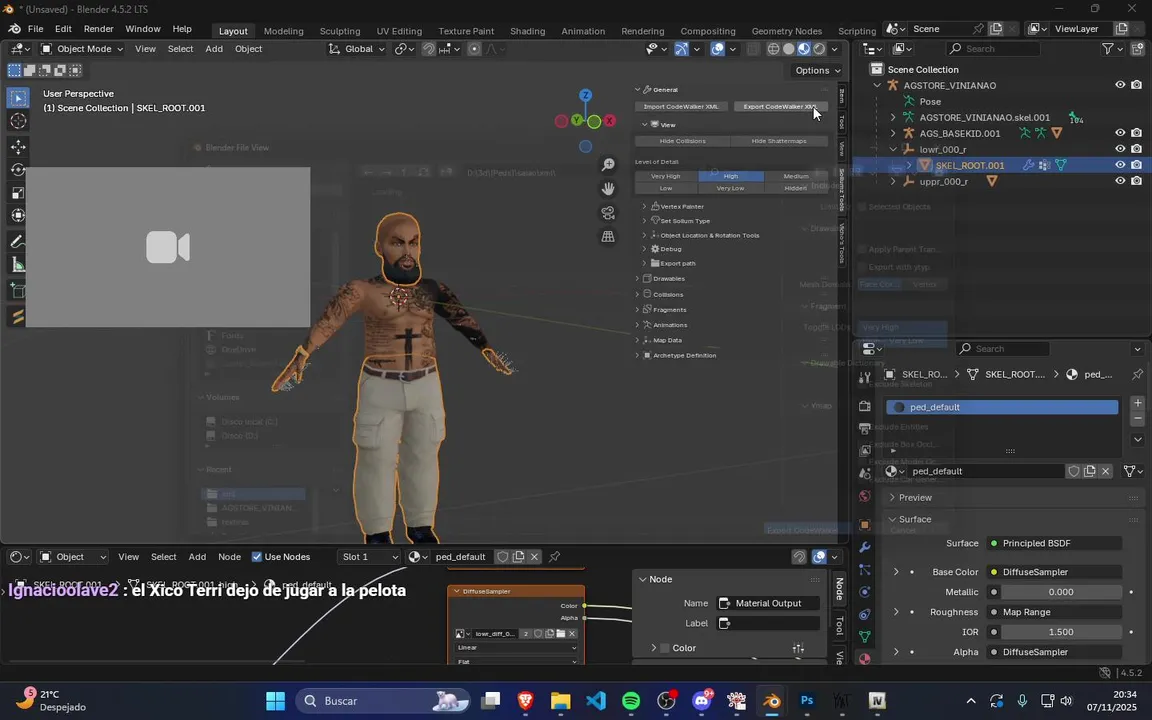Screen dimensions: 1152x720
Task: Switch to solid viewport shading
Action: (x=788, y=48)
